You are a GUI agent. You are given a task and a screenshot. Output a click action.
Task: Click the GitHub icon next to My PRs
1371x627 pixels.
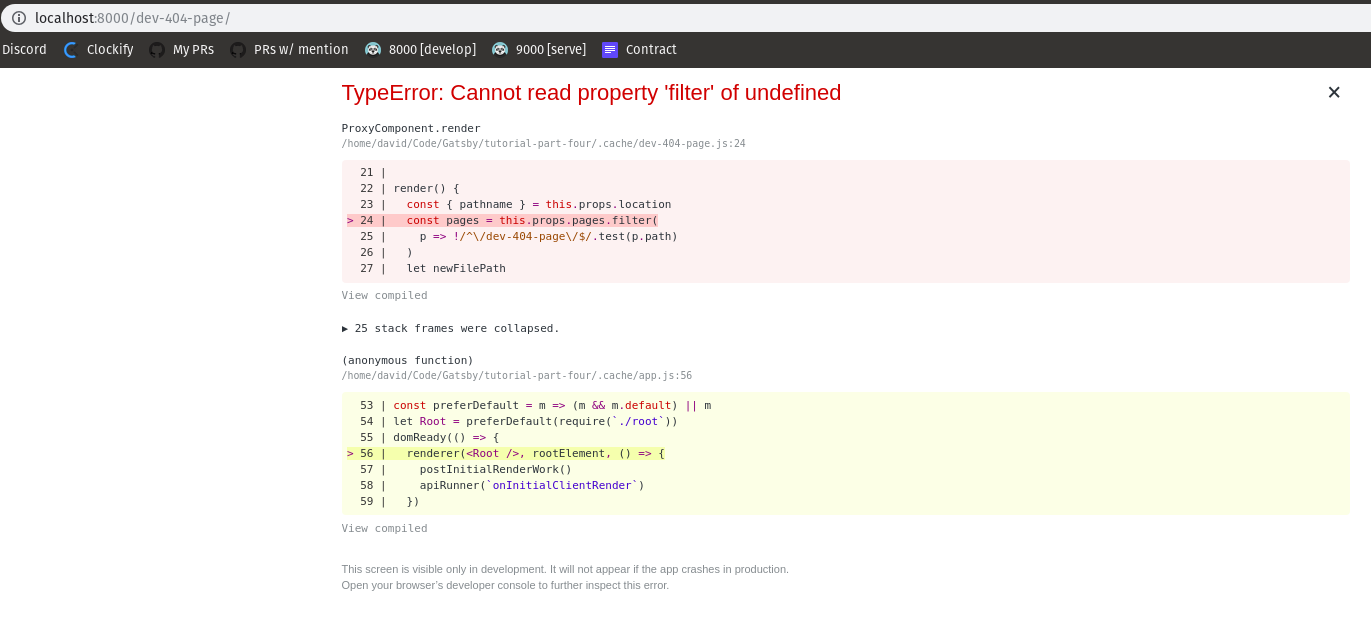(157, 49)
